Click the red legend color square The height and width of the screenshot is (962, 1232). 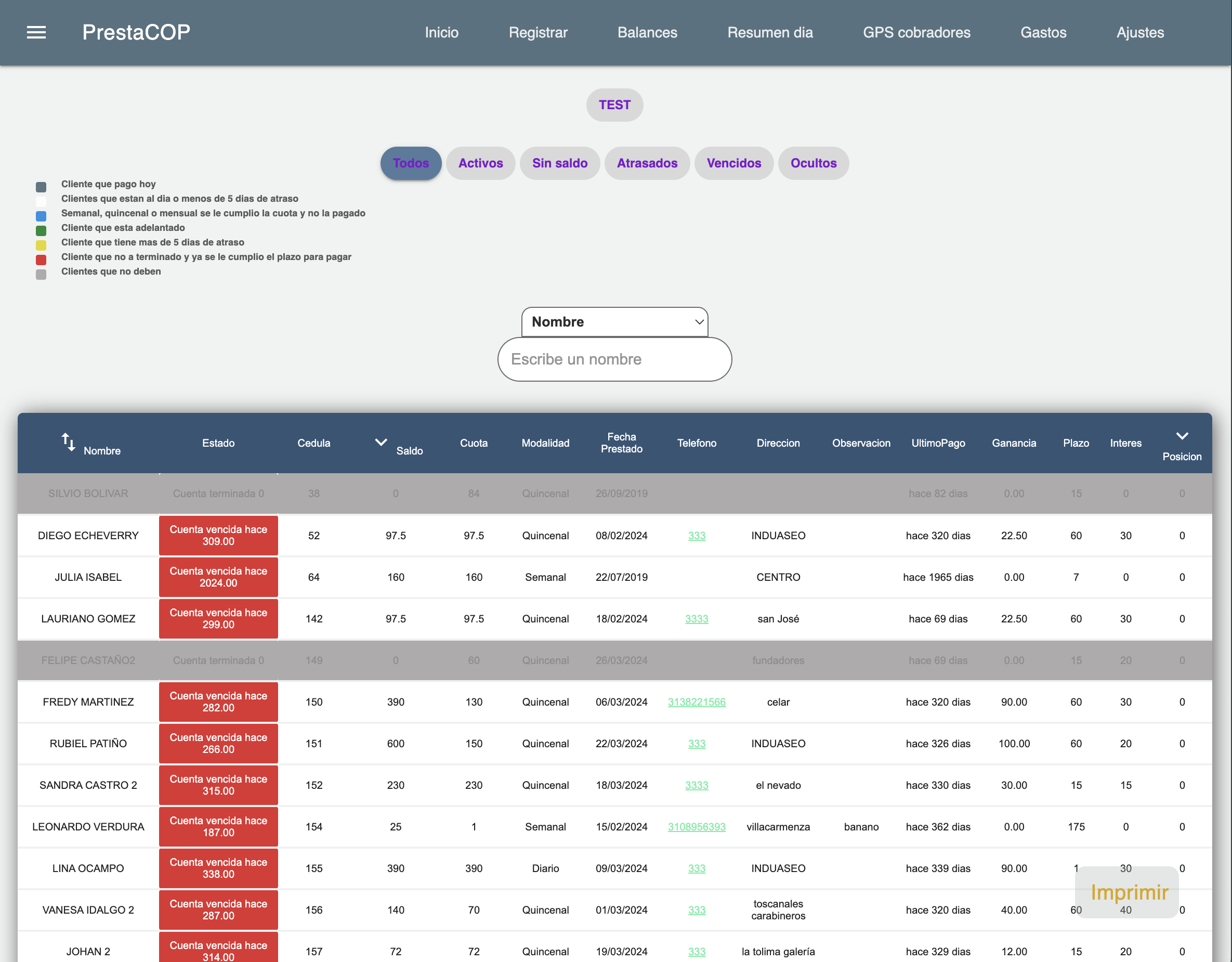click(41, 259)
